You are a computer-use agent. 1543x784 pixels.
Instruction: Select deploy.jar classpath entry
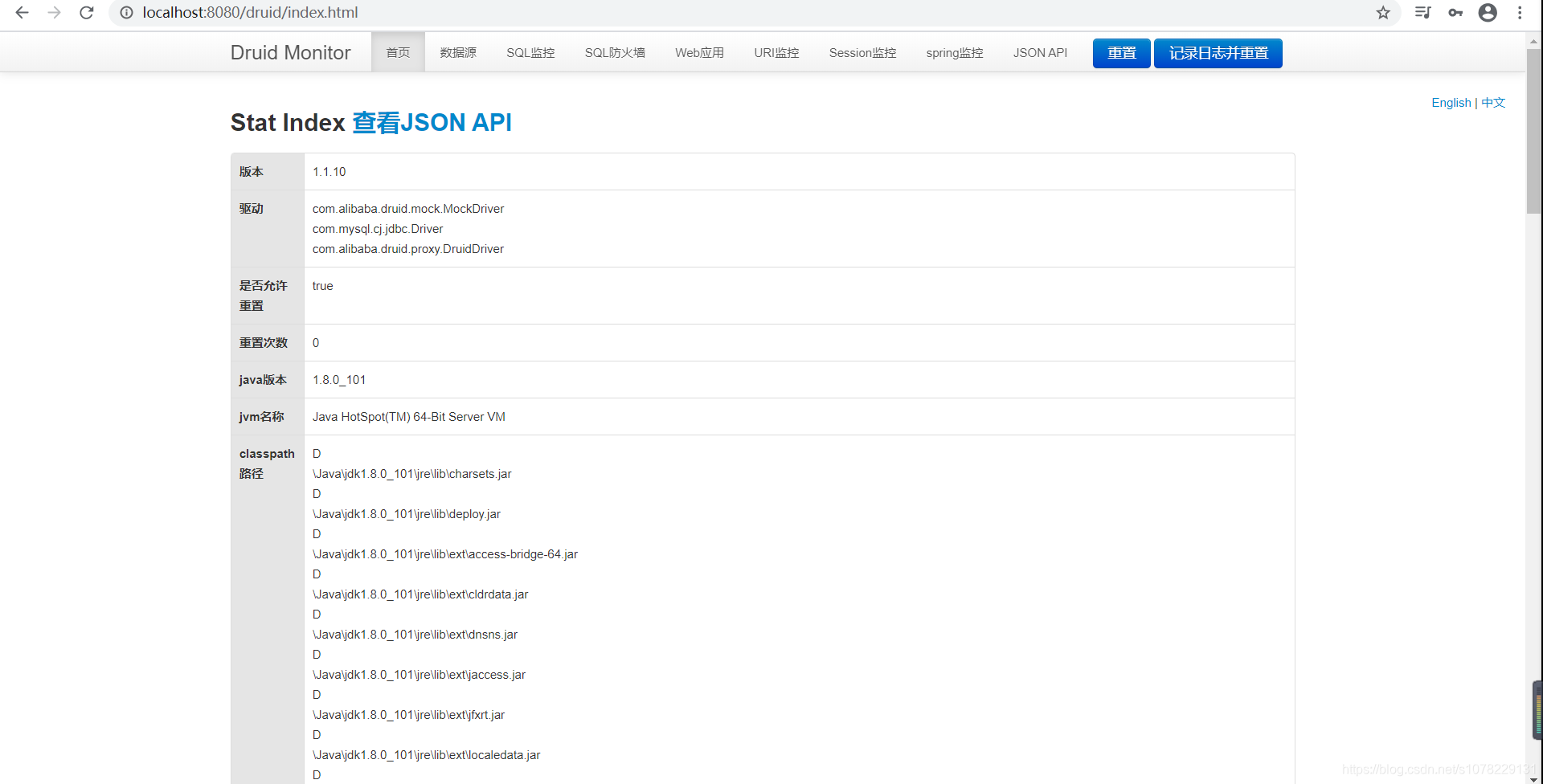point(407,514)
